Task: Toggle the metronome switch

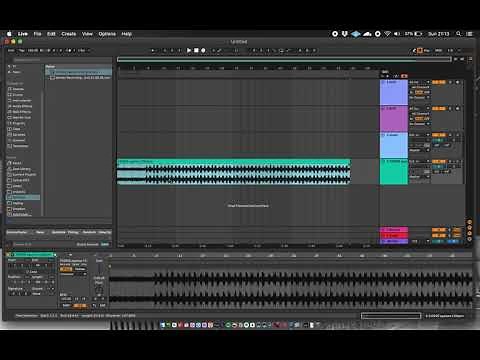Action: point(69,51)
